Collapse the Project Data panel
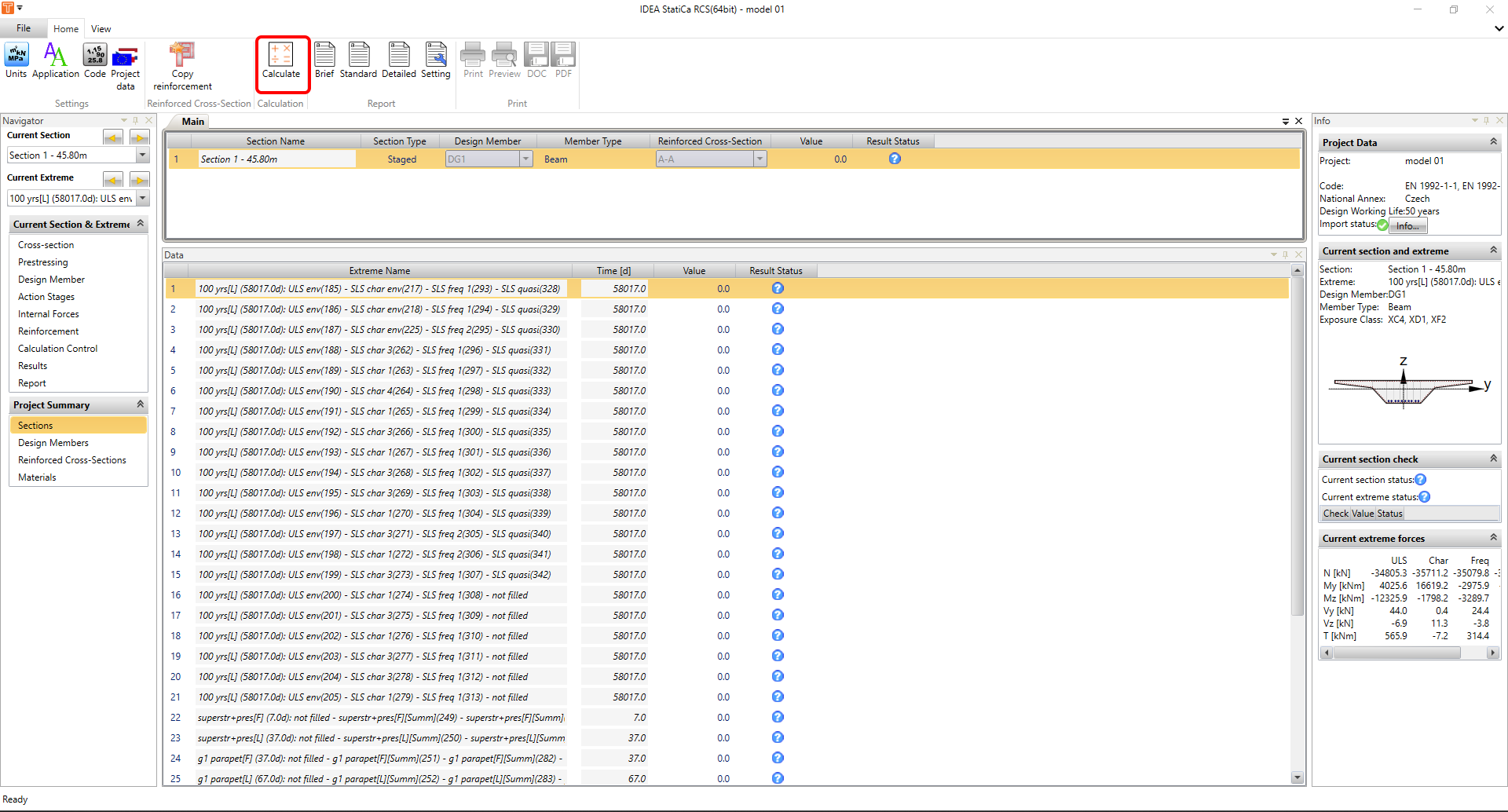 pos(1493,142)
